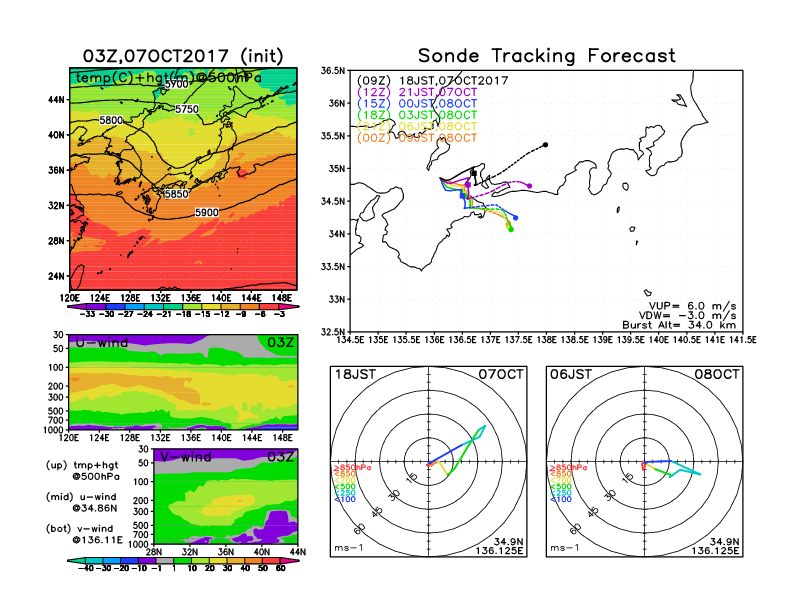Click the '-33' temperature colorbar label

87,314
